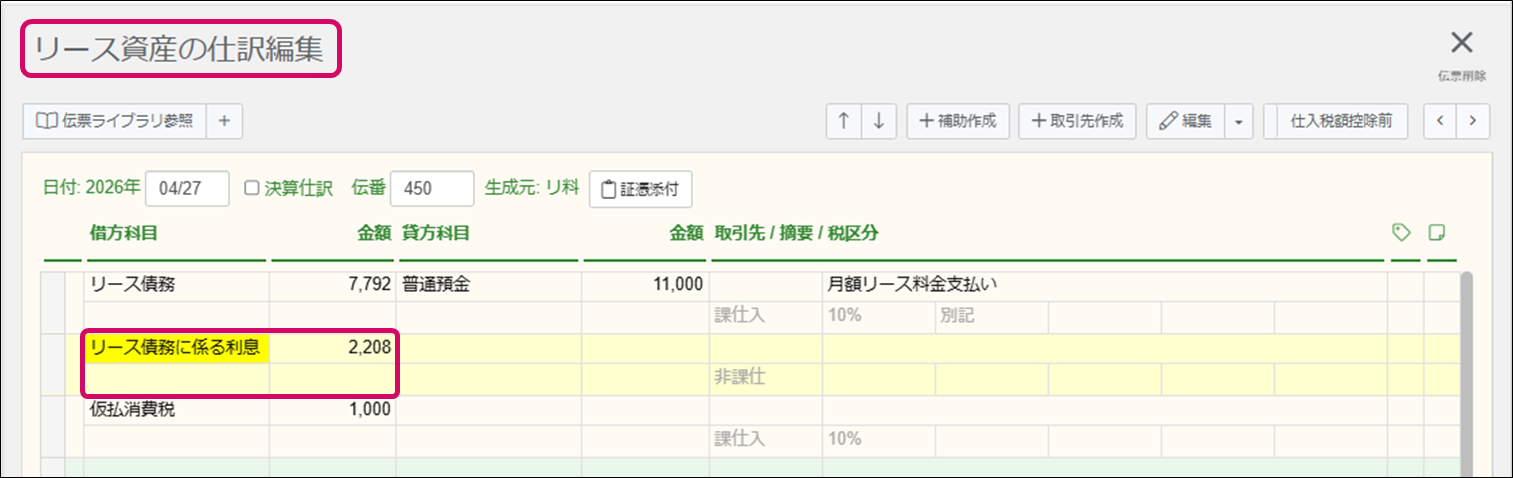Click 補助作成 to create a sub-account
The image size is (1513, 478).
pyautogui.click(x=958, y=121)
